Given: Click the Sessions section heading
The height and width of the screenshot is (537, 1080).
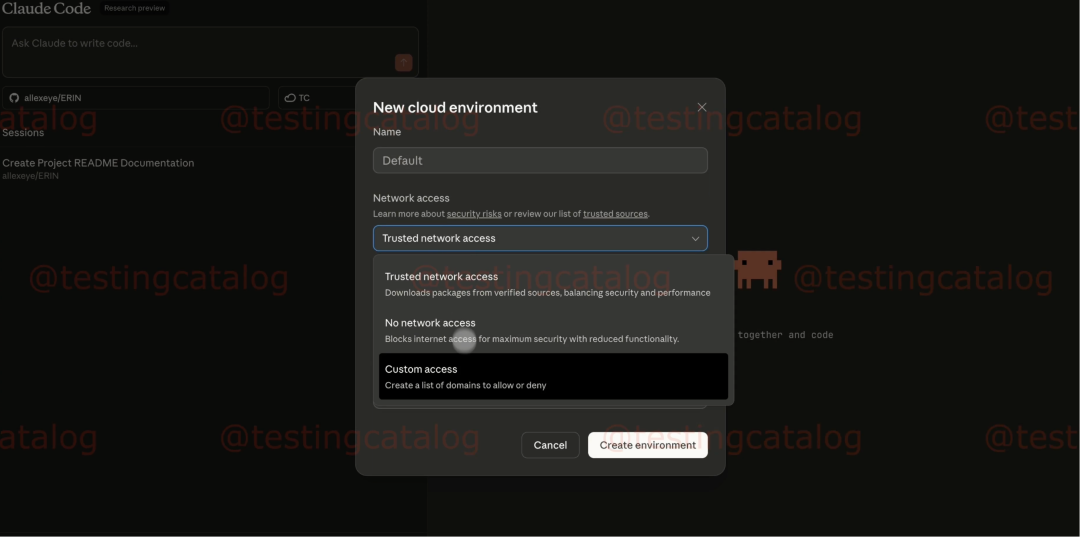Looking at the screenshot, I should point(23,133).
